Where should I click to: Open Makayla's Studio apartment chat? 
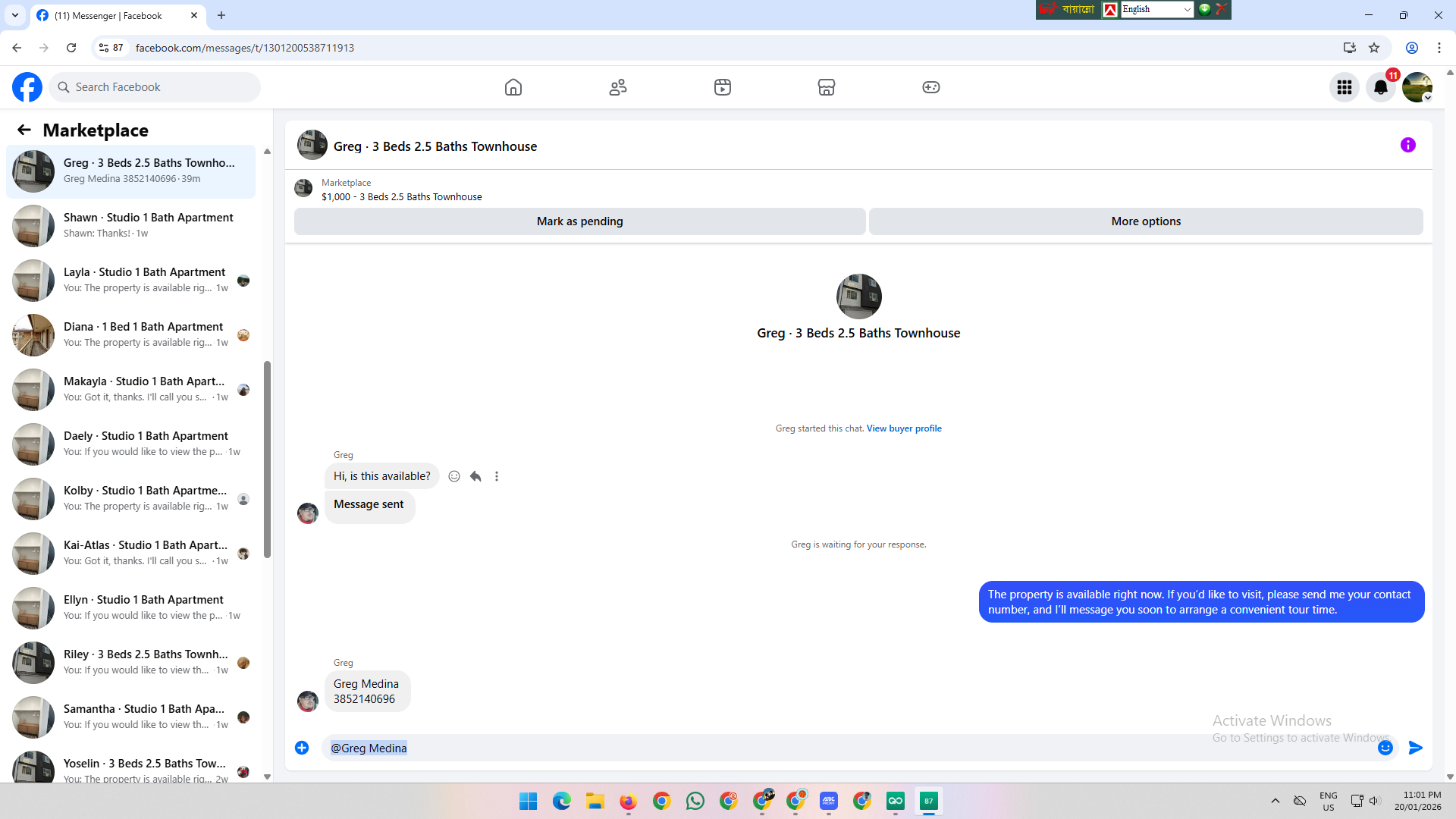click(130, 390)
